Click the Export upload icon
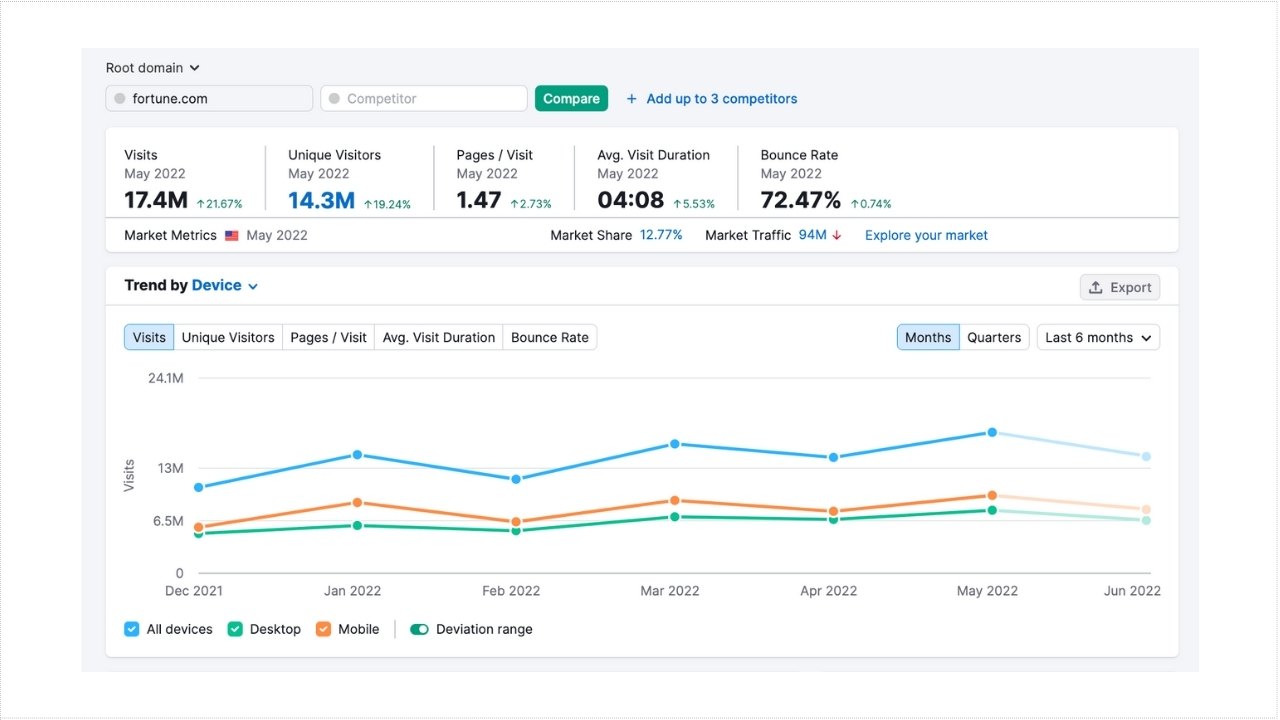Viewport: 1280px width, 720px height. click(1096, 287)
